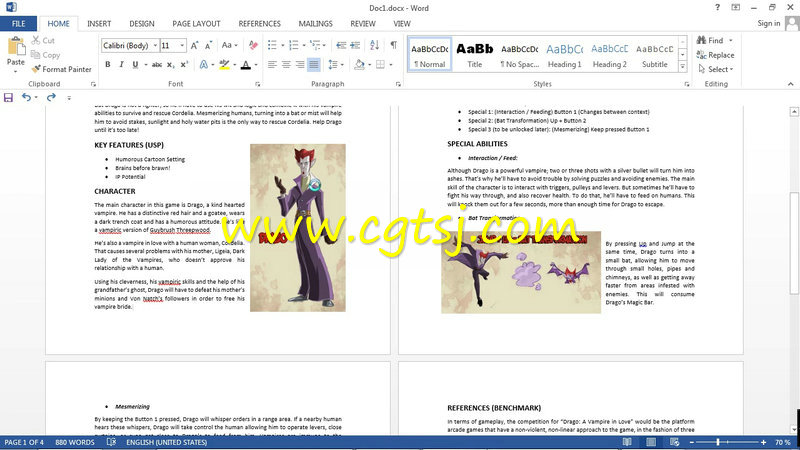Justify paragraph text
The width and height of the screenshot is (800, 450).
[x=314, y=65]
